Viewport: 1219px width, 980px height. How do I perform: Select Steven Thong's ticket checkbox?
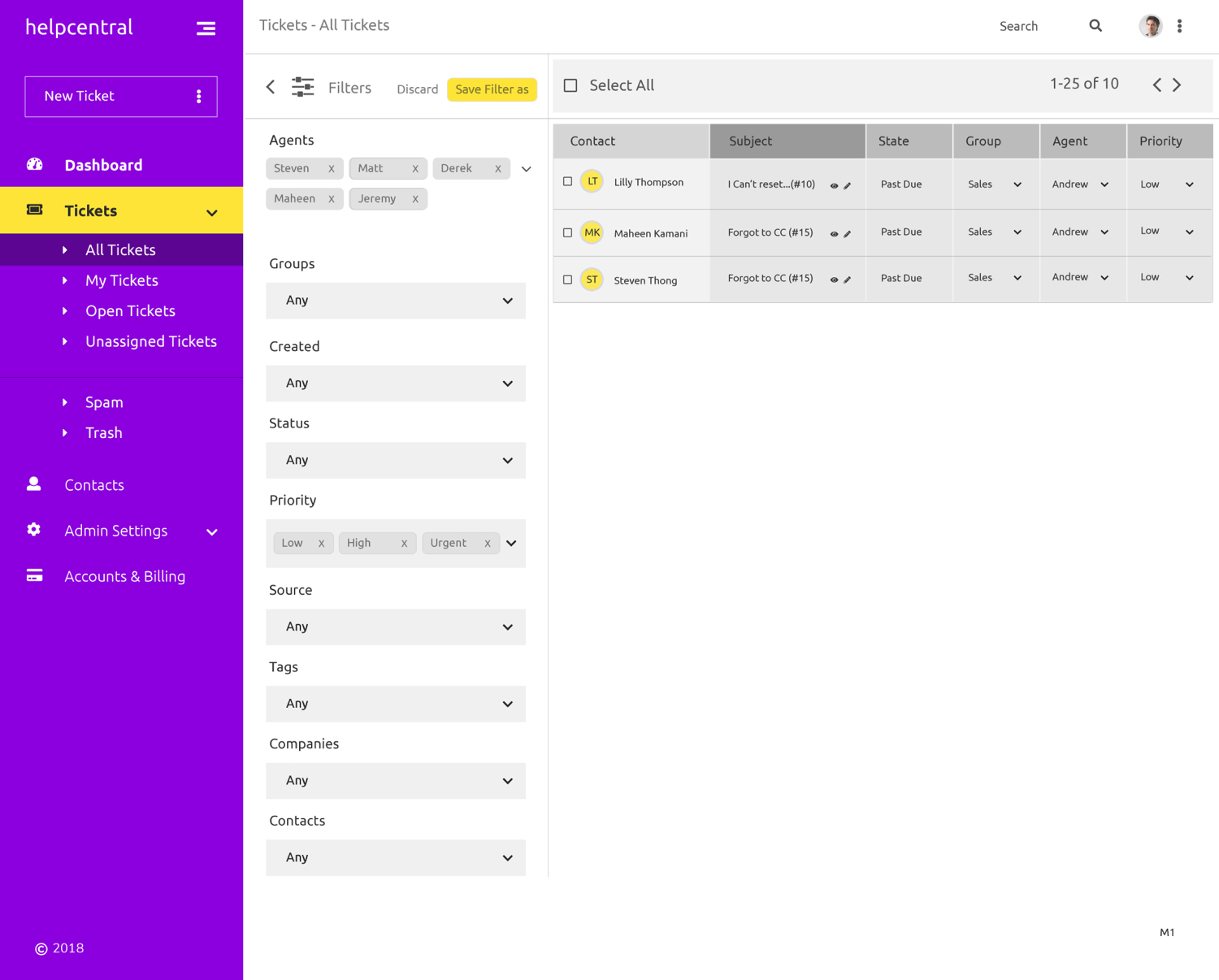click(568, 280)
